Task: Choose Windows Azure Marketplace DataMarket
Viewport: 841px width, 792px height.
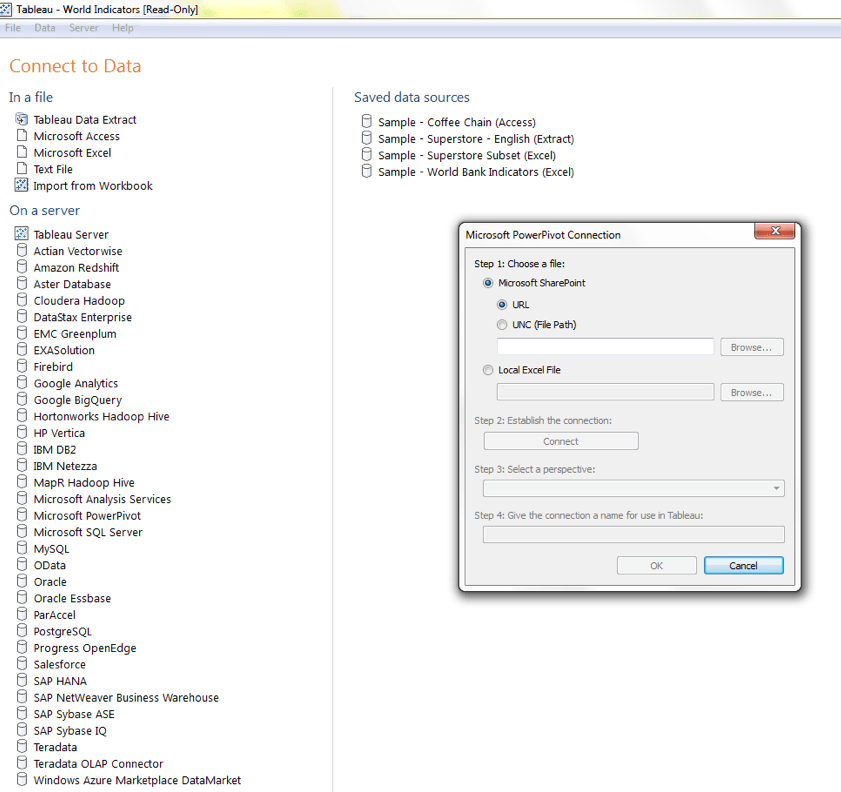Action: [137, 780]
